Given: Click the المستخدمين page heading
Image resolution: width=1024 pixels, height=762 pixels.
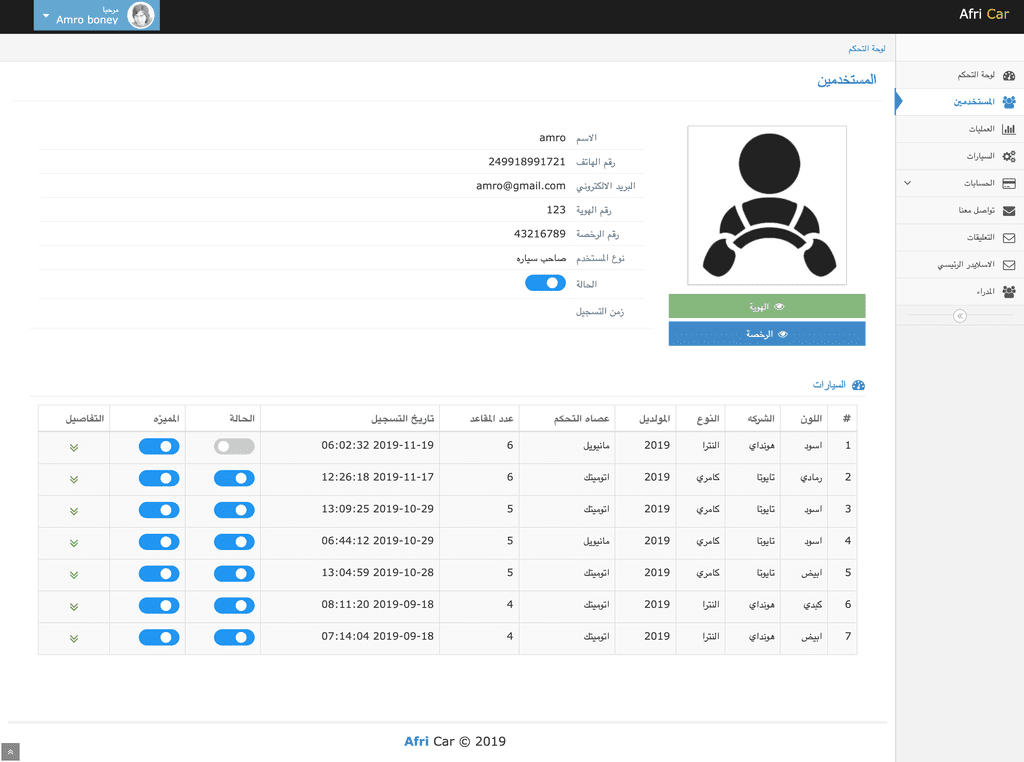Looking at the screenshot, I should 846,80.
